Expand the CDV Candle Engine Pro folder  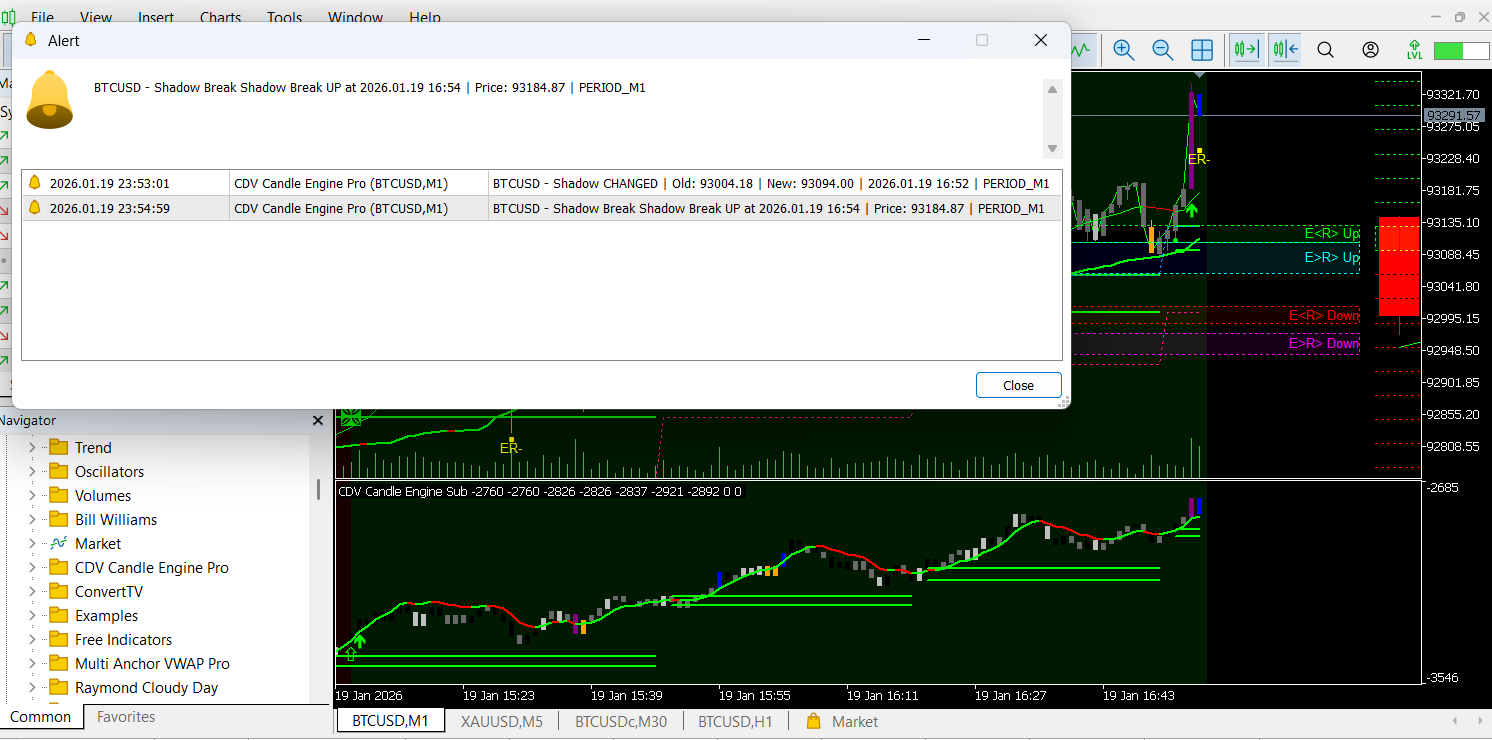[32, 567]
